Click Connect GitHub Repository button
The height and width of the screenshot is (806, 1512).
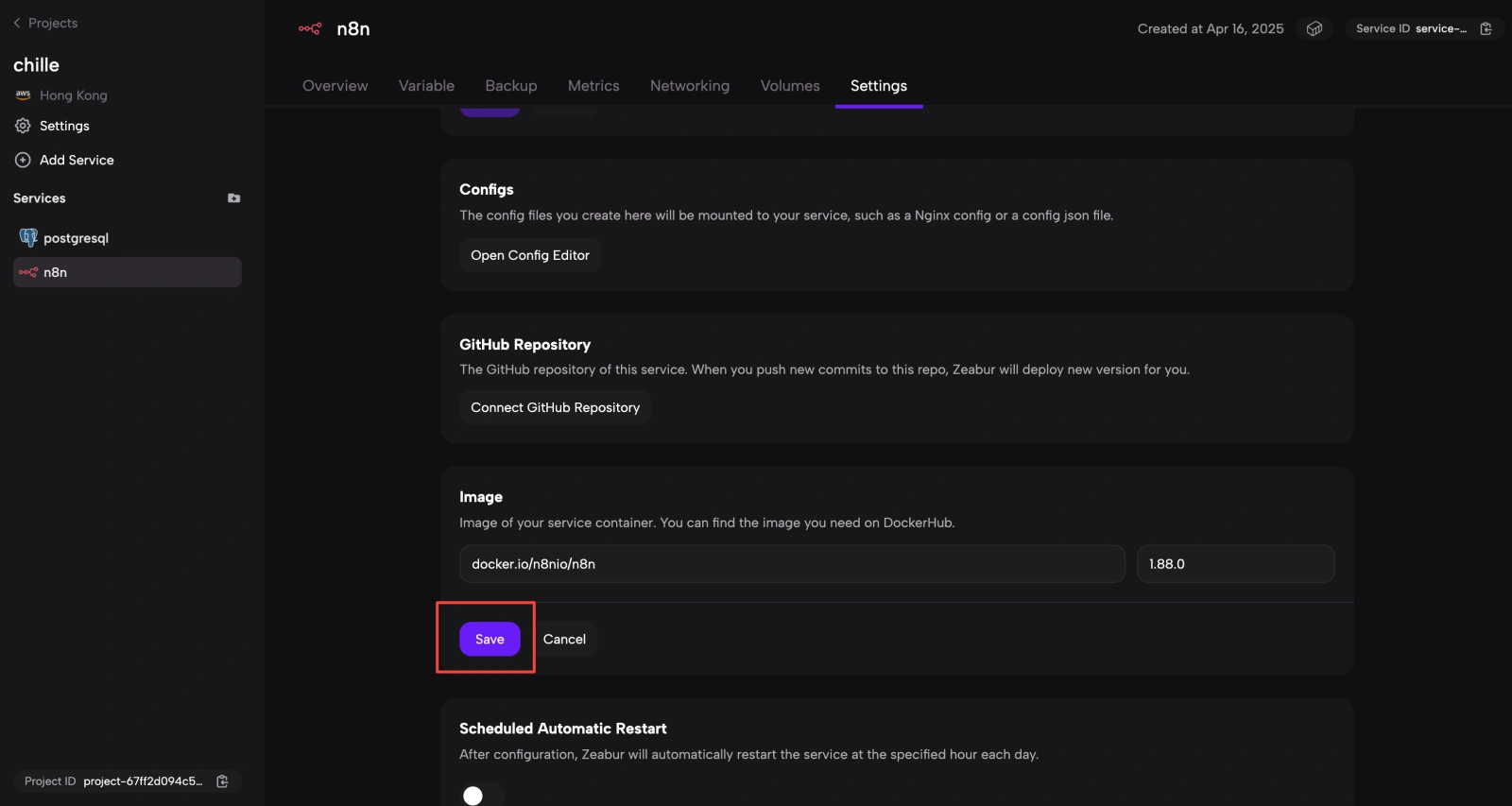click(556, 407)
